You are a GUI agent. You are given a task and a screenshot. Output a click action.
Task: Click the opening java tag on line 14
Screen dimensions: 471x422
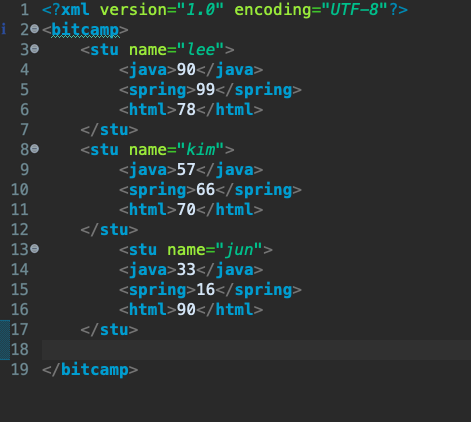point(148,270)
